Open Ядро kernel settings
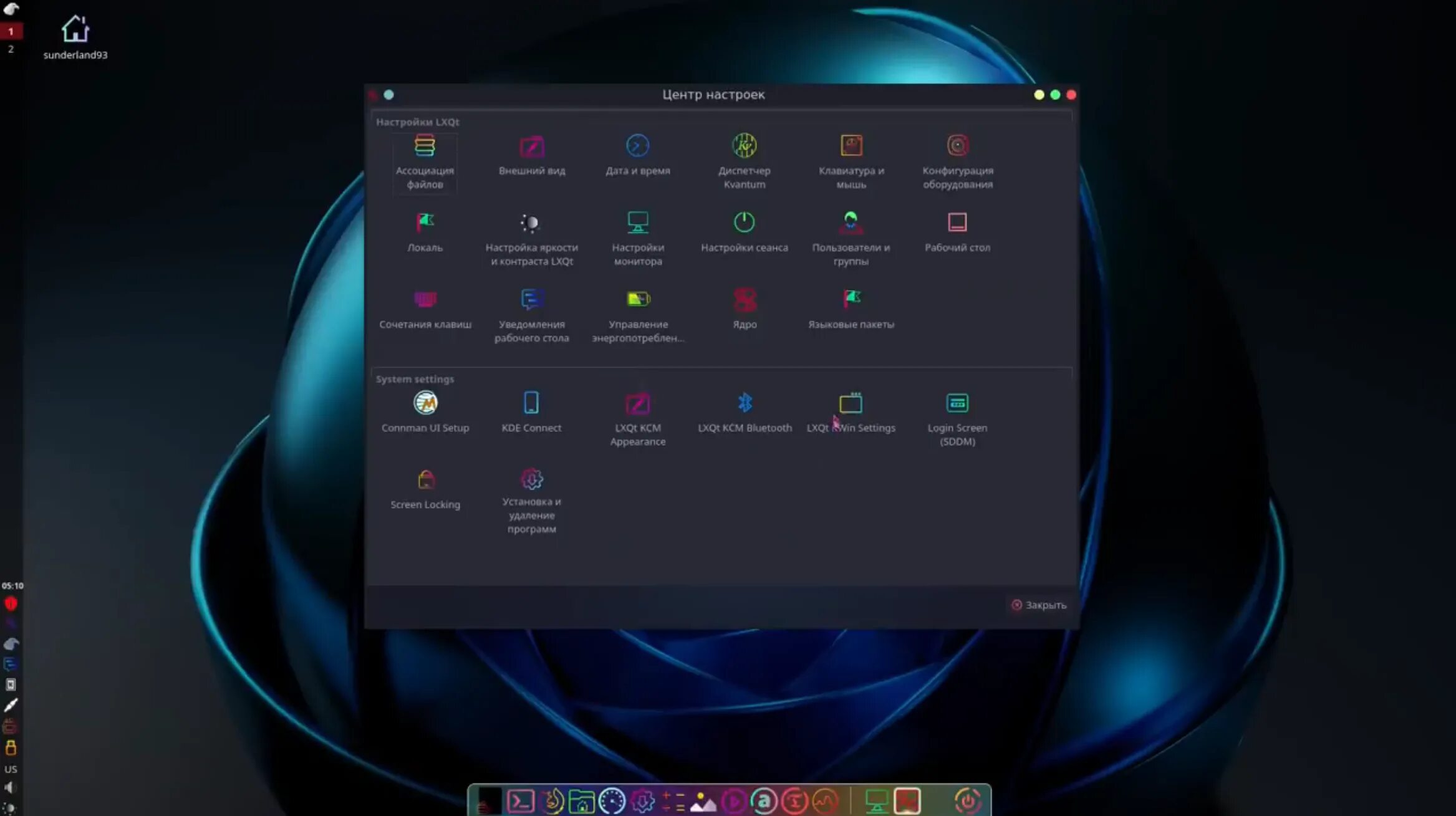The width and height of the screenshot is (1456, 816). 745,309
